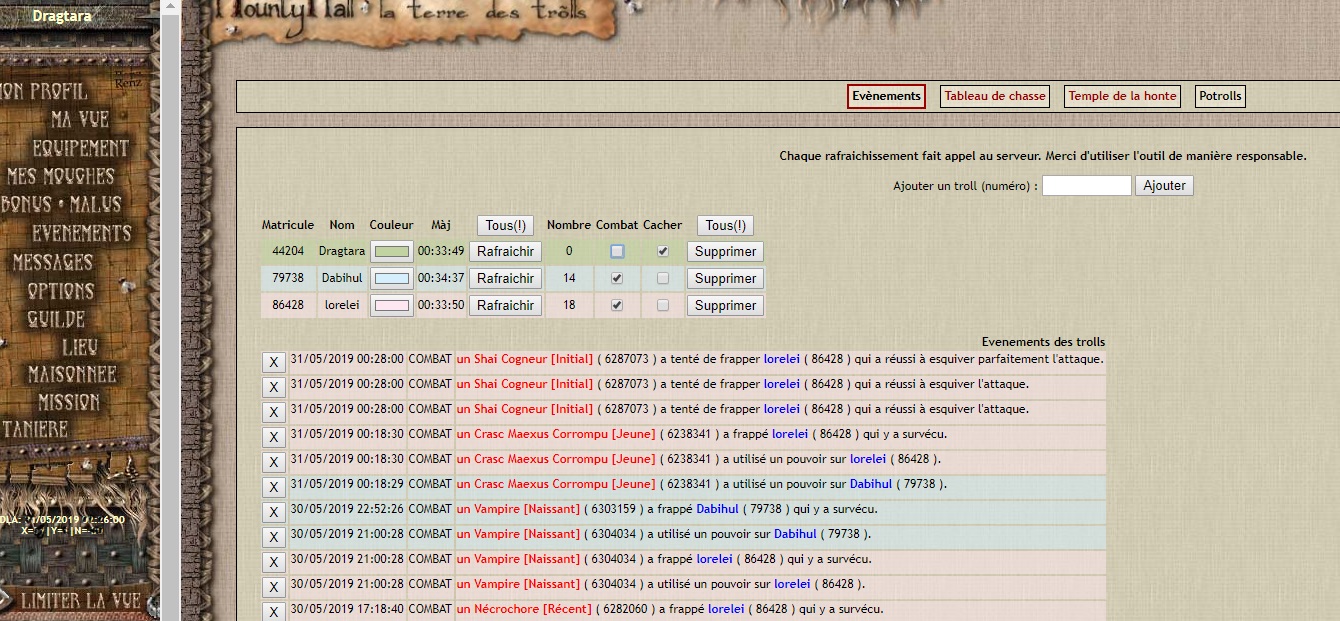Delete the first Shai Cogneur event row

click(273, 362)
